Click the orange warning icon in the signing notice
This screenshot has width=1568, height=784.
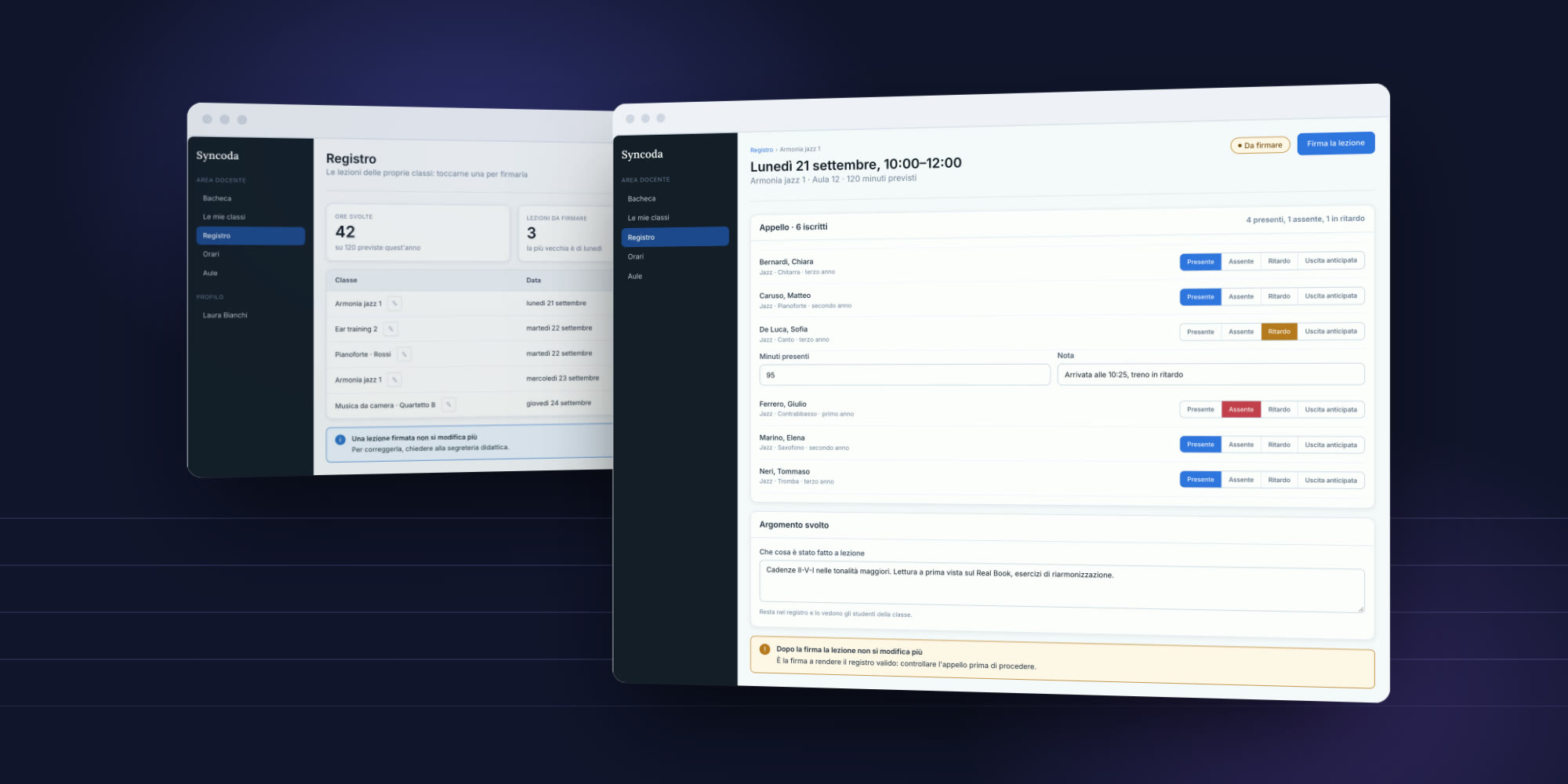click(765, 649)
